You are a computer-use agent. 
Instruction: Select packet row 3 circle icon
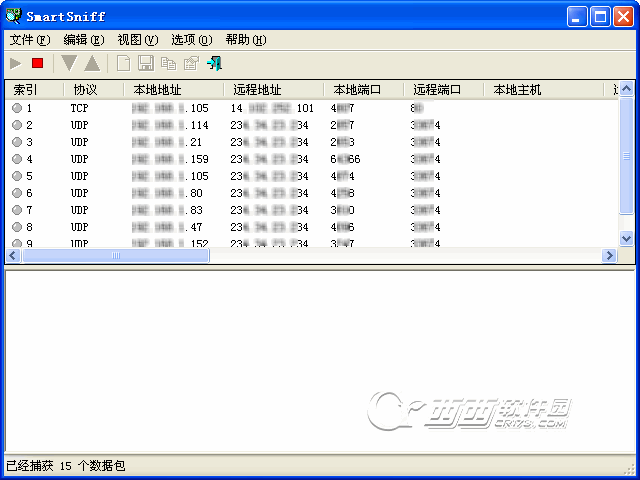pyautogui.click(x=17, y=142)
